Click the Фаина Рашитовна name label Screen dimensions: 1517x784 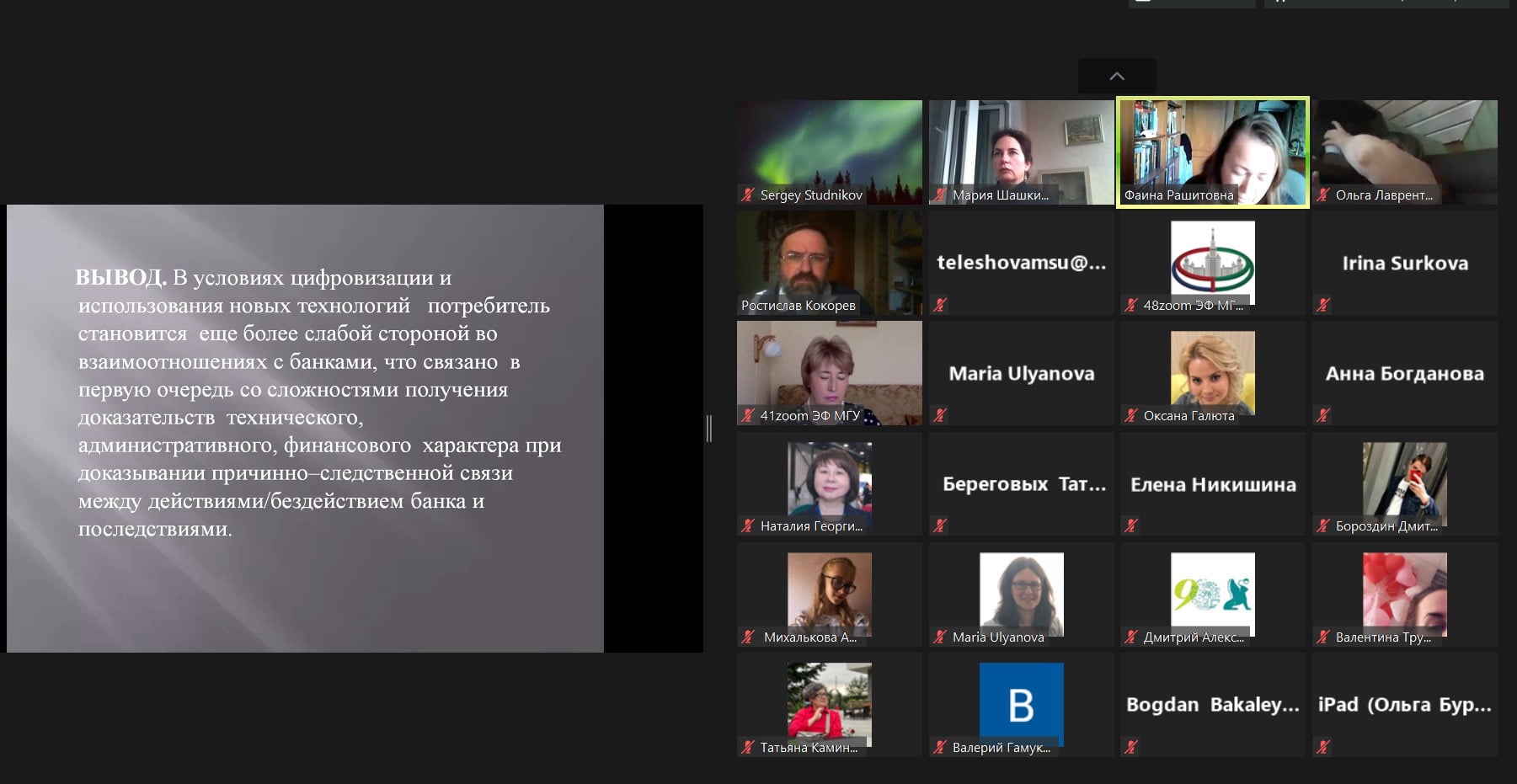1178,195
